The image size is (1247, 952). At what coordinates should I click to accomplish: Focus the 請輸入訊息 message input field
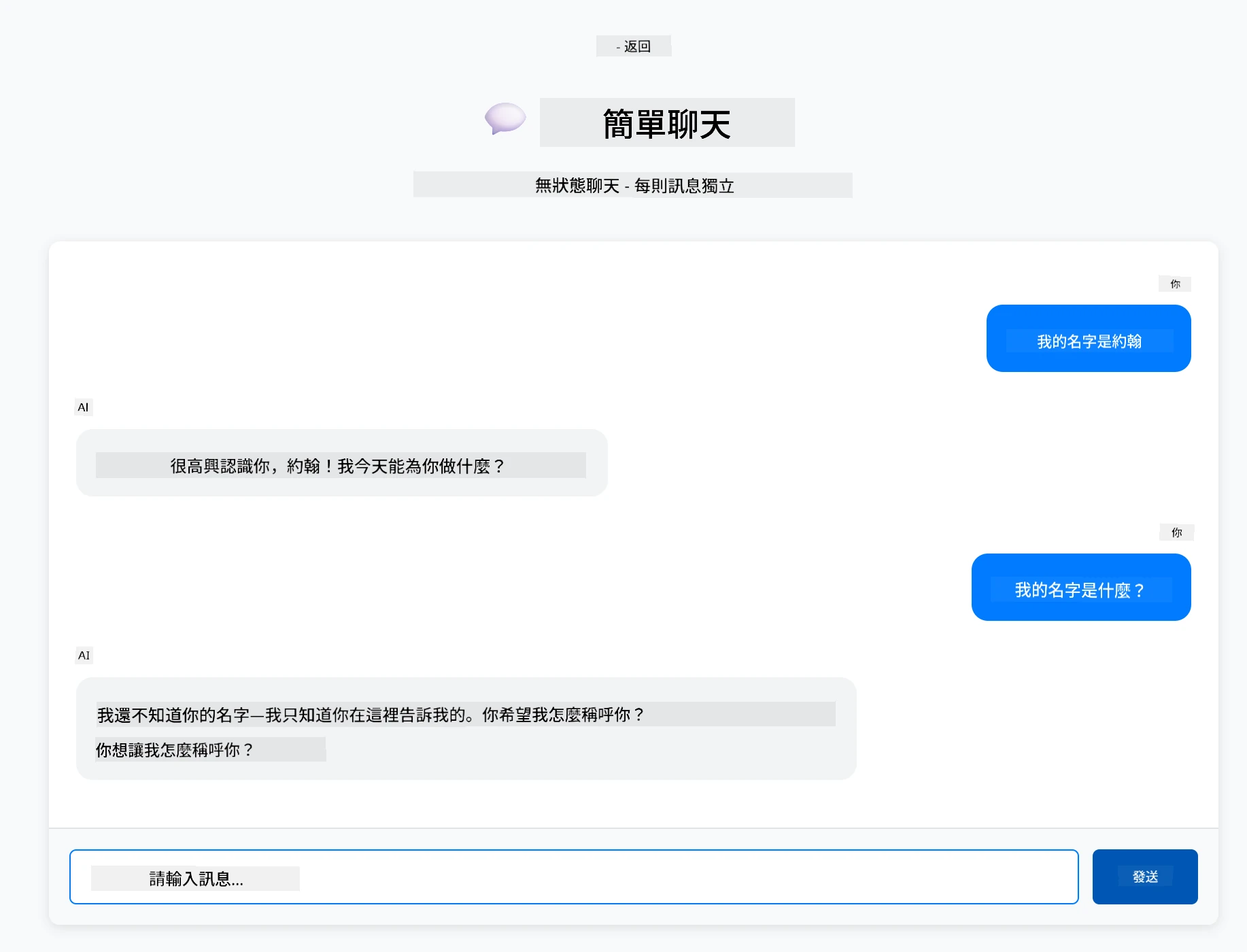574,877
